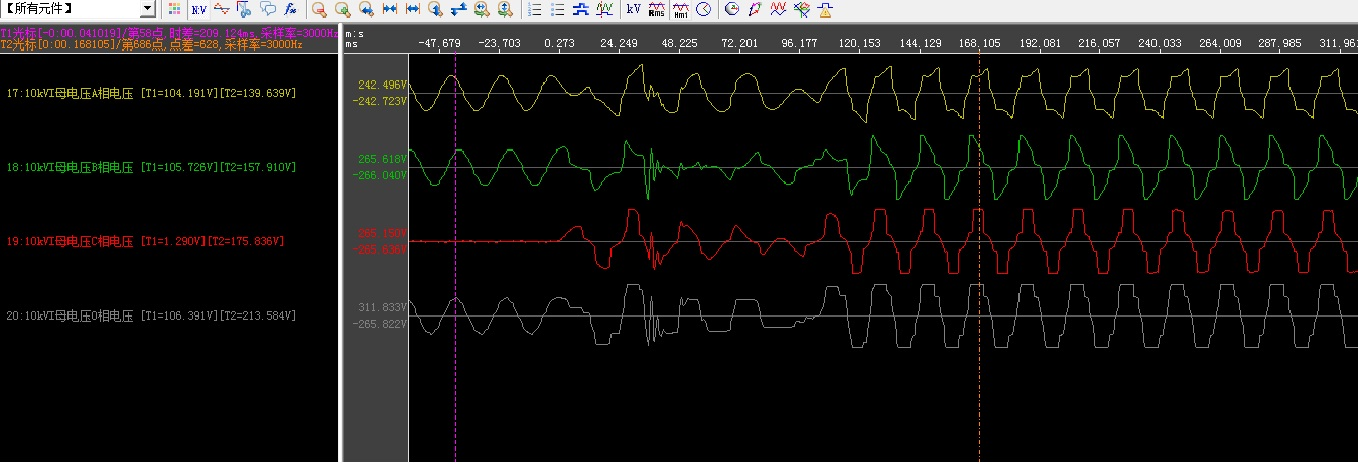Select channel 19 10kVI母电压C相电压
Image resolution: width=1358 pixels, height=466 pixels.
click(x=146, y=241)
